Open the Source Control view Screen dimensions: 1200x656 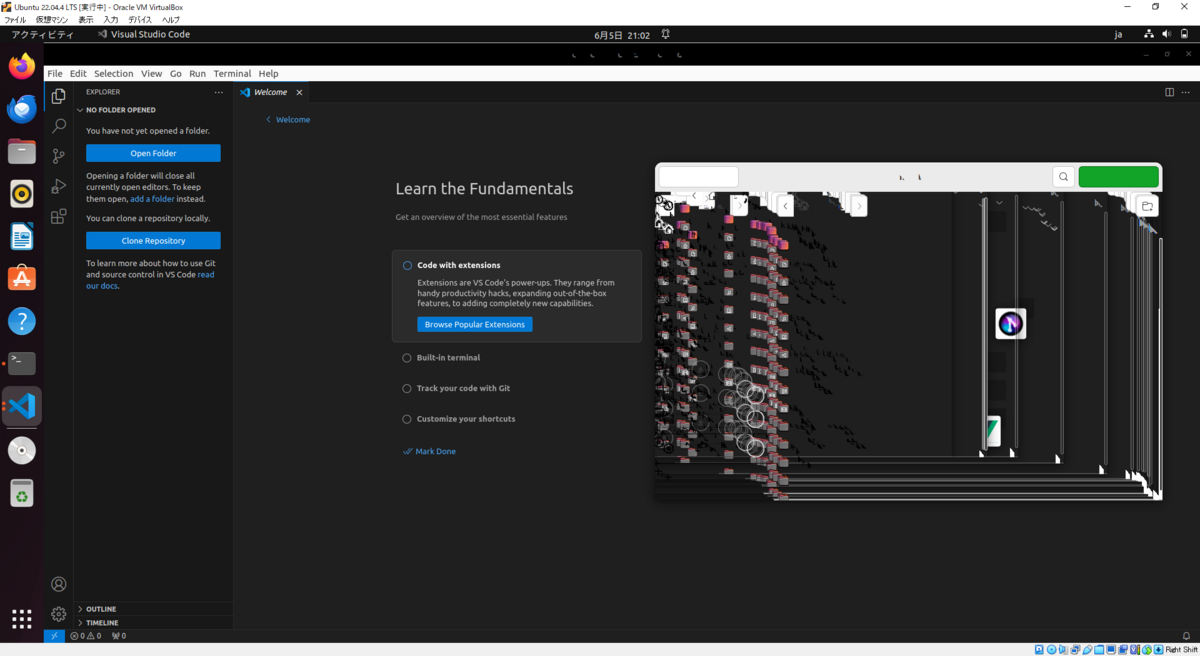58,156
